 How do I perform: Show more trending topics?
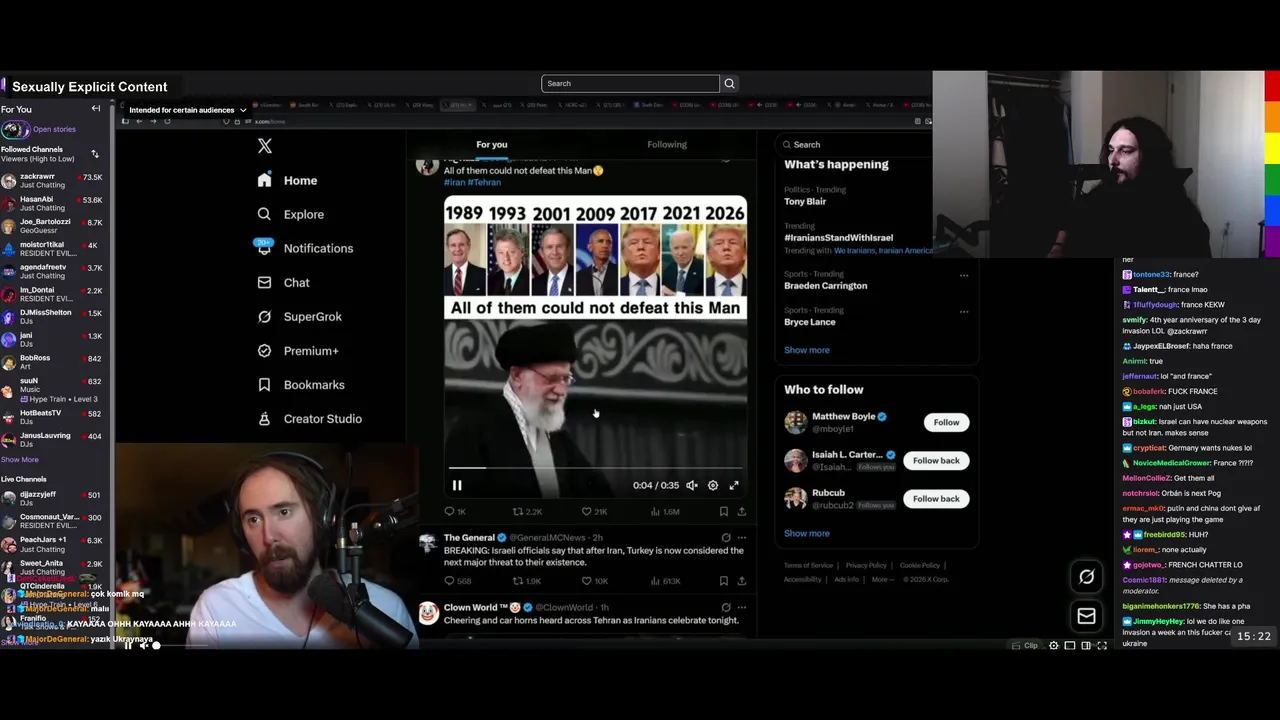click(806, 350)
